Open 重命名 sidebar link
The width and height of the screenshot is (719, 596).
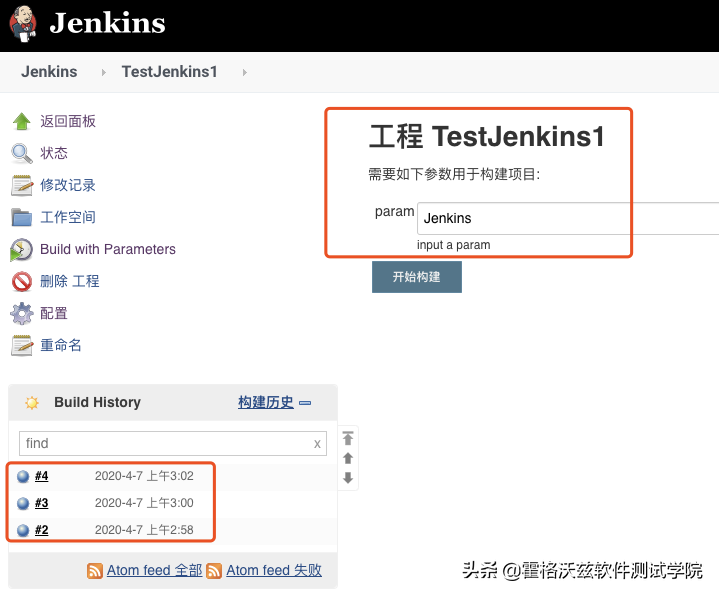pos(61,345)
